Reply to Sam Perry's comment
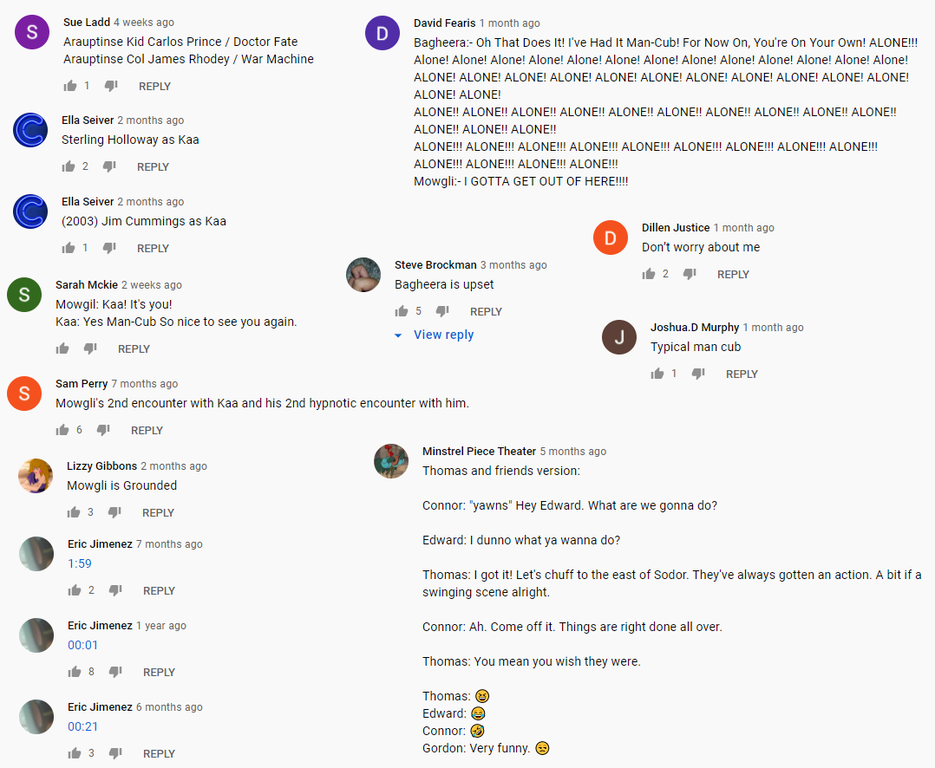This screenshot has height=768, width=935. [x=147, y=430]
